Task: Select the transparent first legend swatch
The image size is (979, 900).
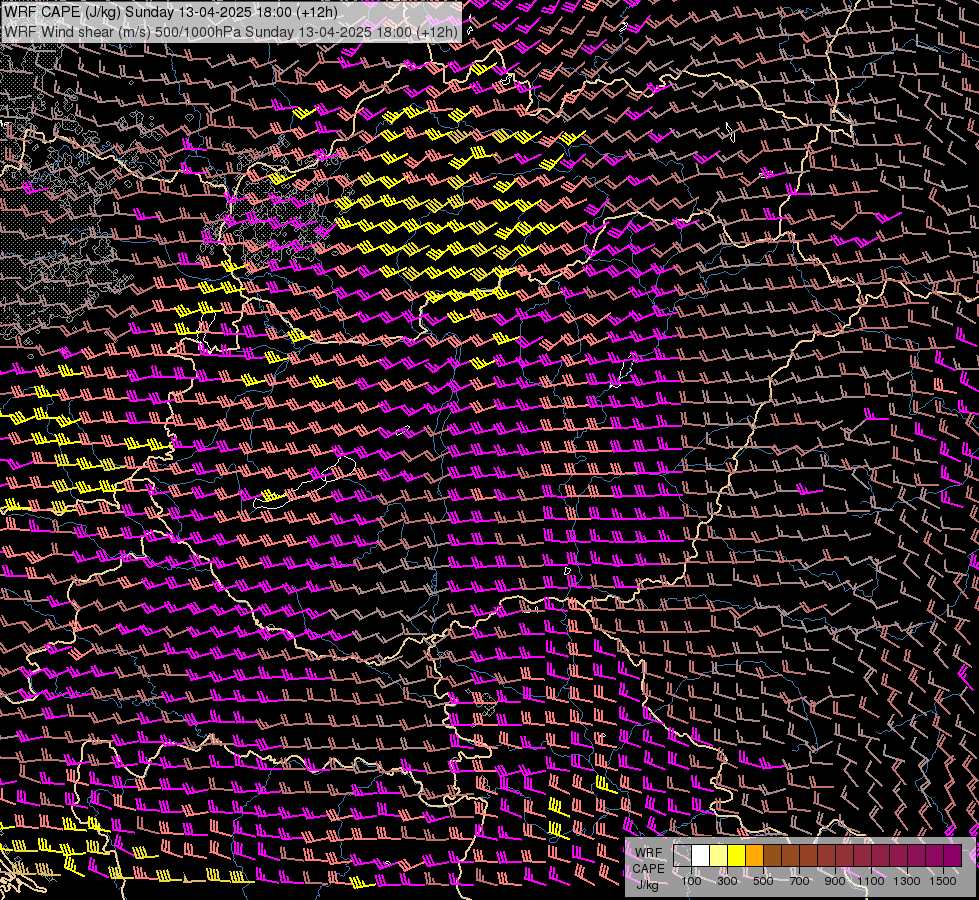Action: tap(682, 856)
